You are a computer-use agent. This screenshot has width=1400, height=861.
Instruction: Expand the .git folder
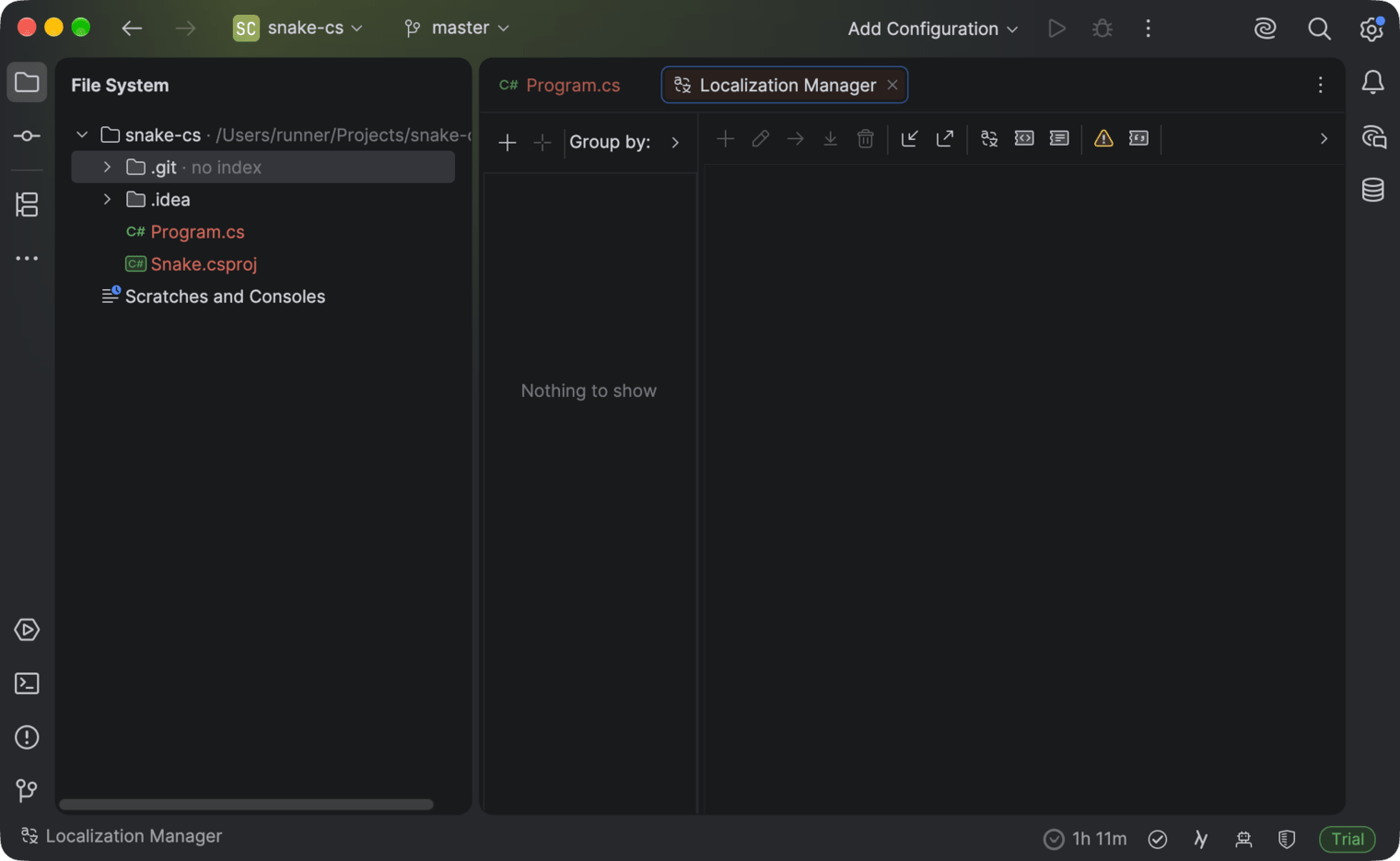coord(107,168)
